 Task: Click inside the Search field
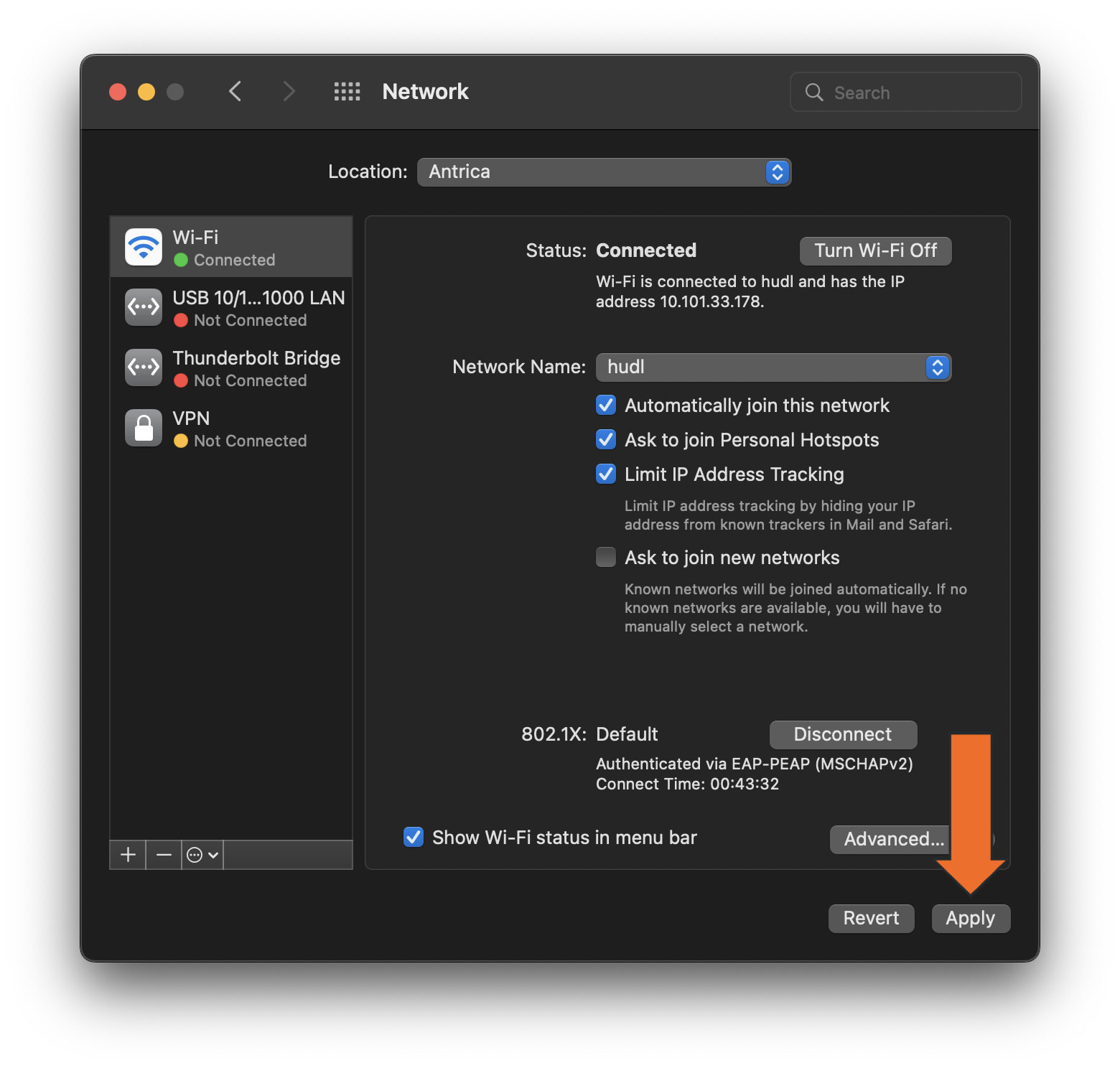(905, 92)
